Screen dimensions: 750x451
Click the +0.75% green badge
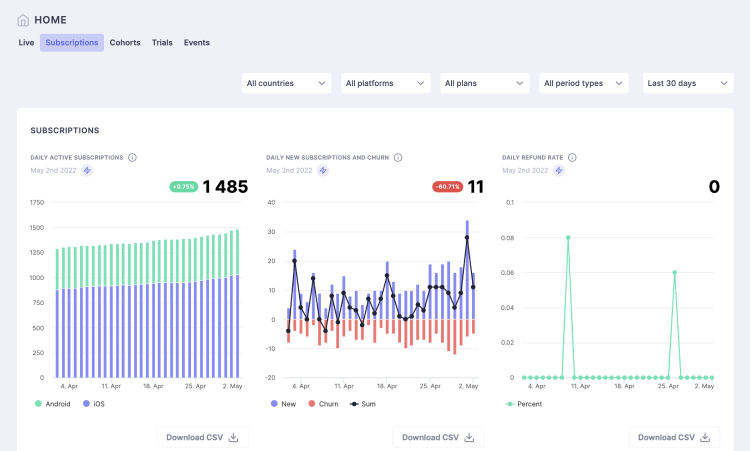click(184, 187)
